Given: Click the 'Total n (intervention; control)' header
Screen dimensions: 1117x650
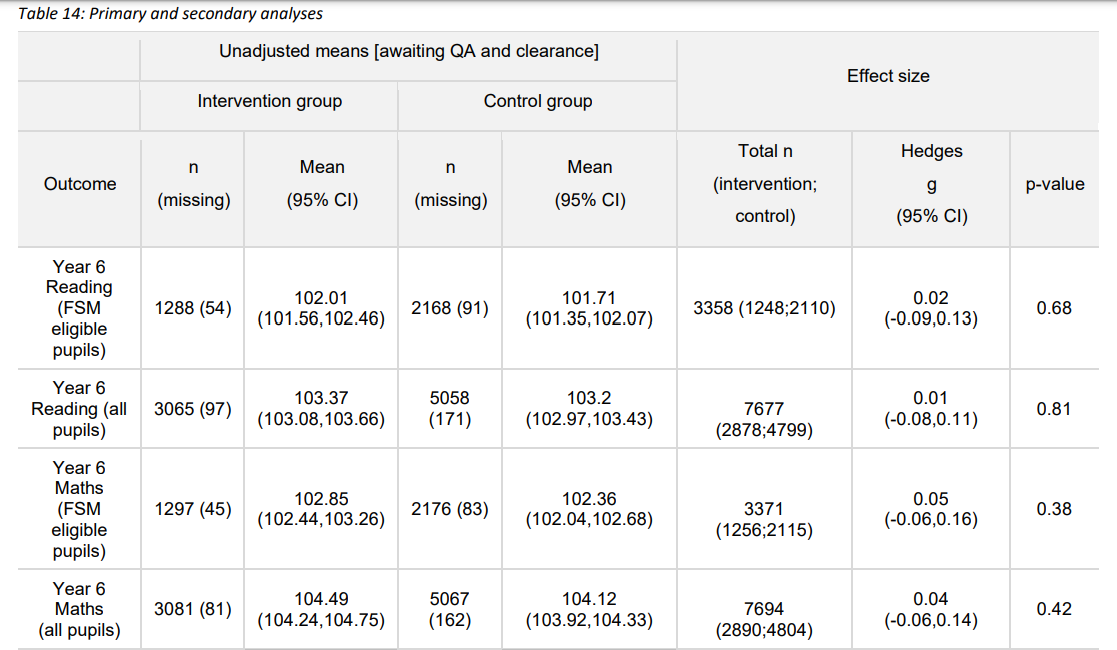Looking at the screenshot, I should point(765,184).
